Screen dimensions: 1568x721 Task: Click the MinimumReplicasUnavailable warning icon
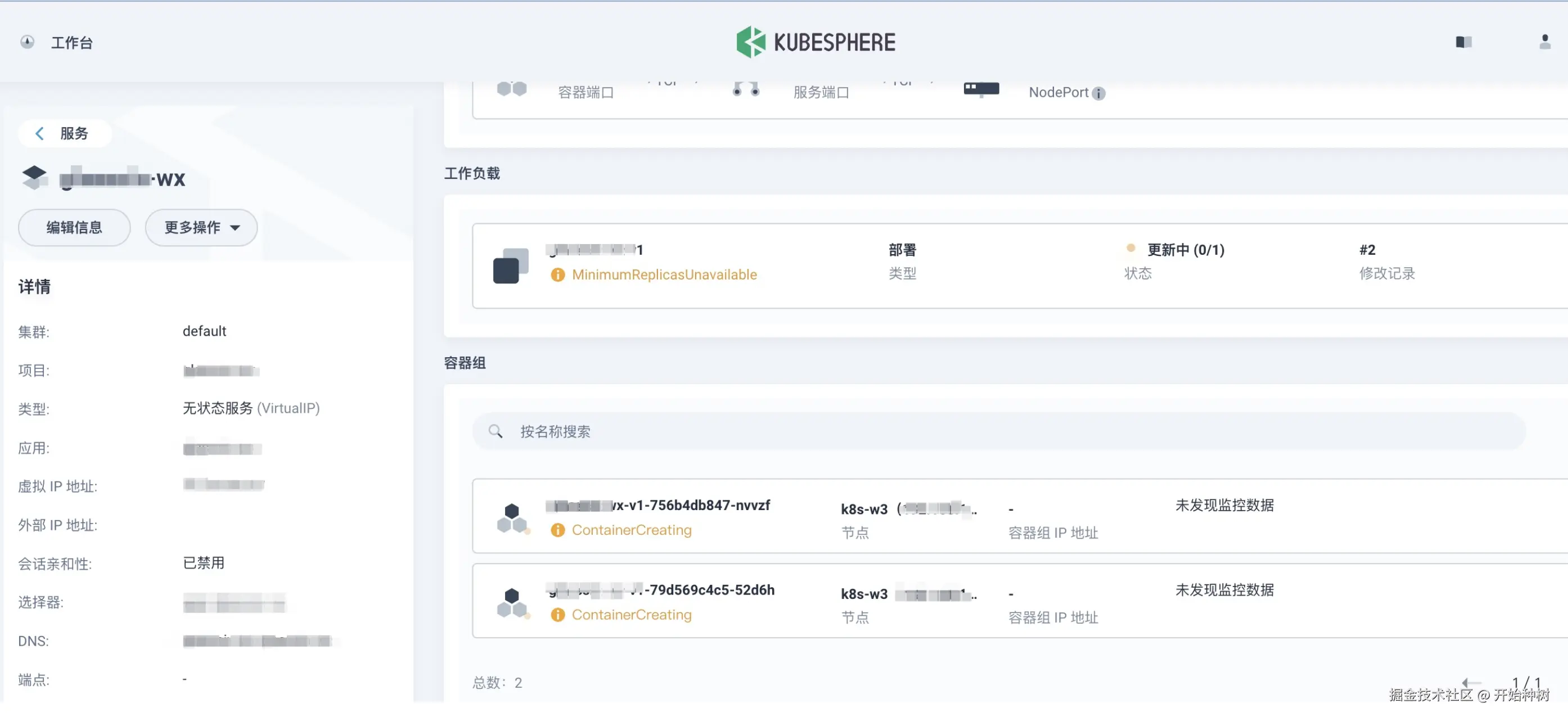click(x=557, y=275)
